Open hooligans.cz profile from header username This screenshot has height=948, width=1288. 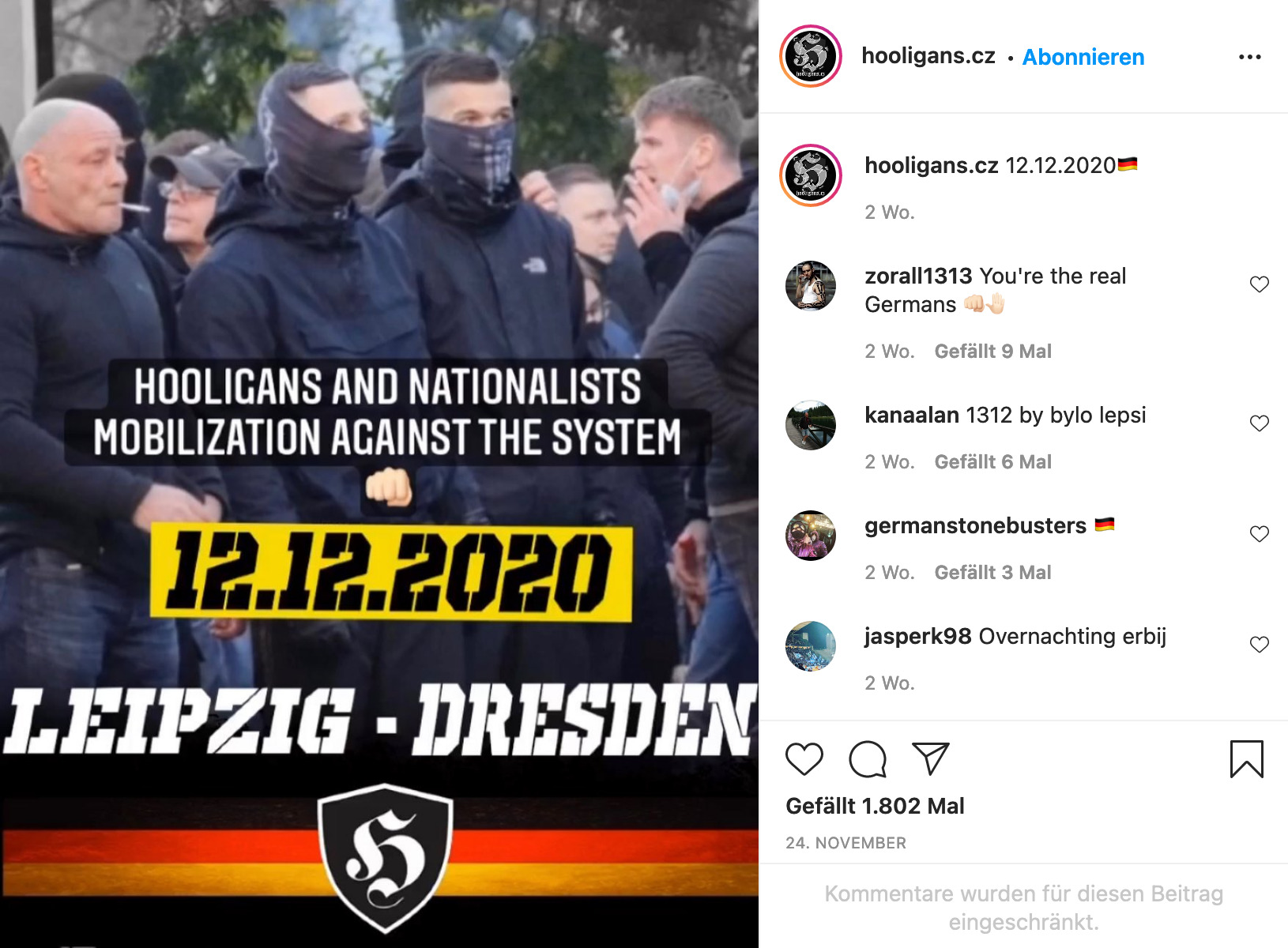pyautogui.click(x=928, y=56)
